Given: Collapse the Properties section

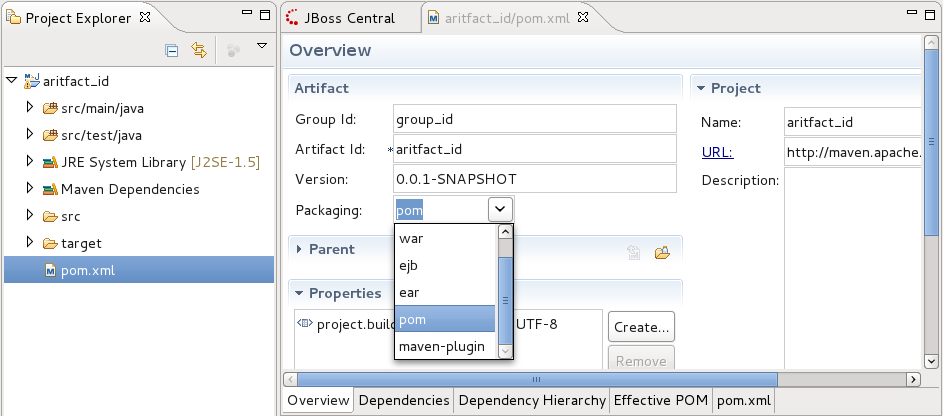Looking at the screenshot, I should tap(299, 293).
